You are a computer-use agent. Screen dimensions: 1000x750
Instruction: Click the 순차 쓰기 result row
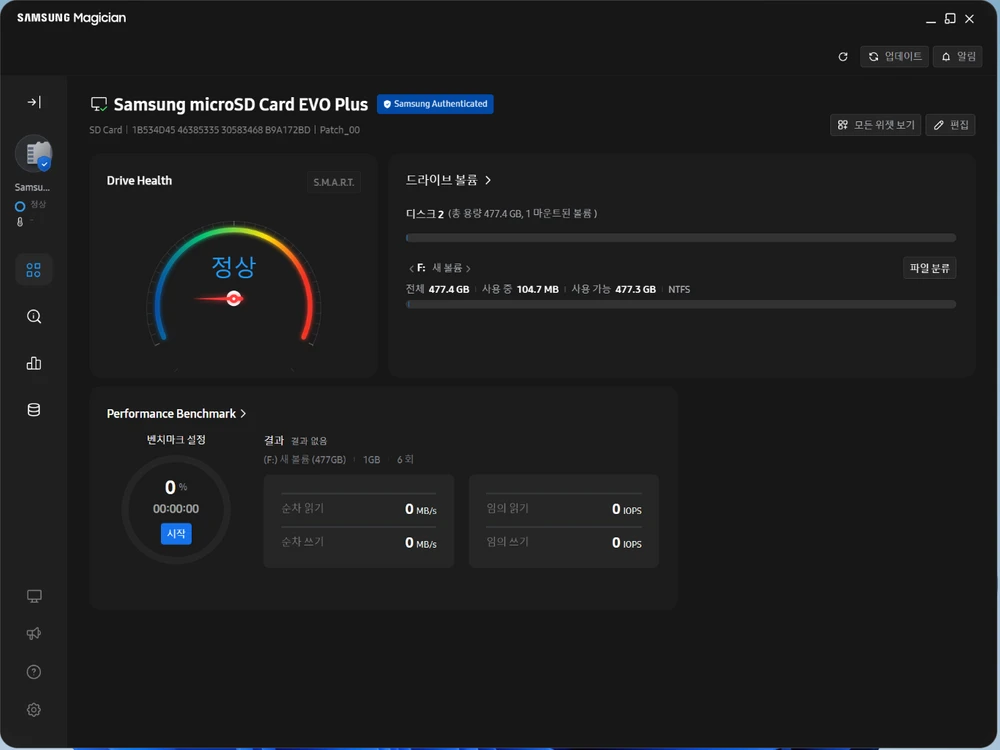click(x=358, y=543)
